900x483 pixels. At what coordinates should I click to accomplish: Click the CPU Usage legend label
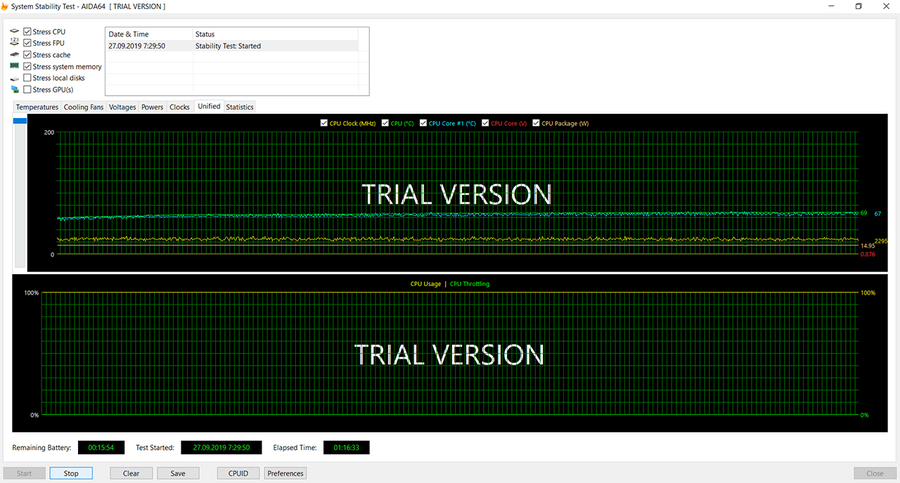425,284
